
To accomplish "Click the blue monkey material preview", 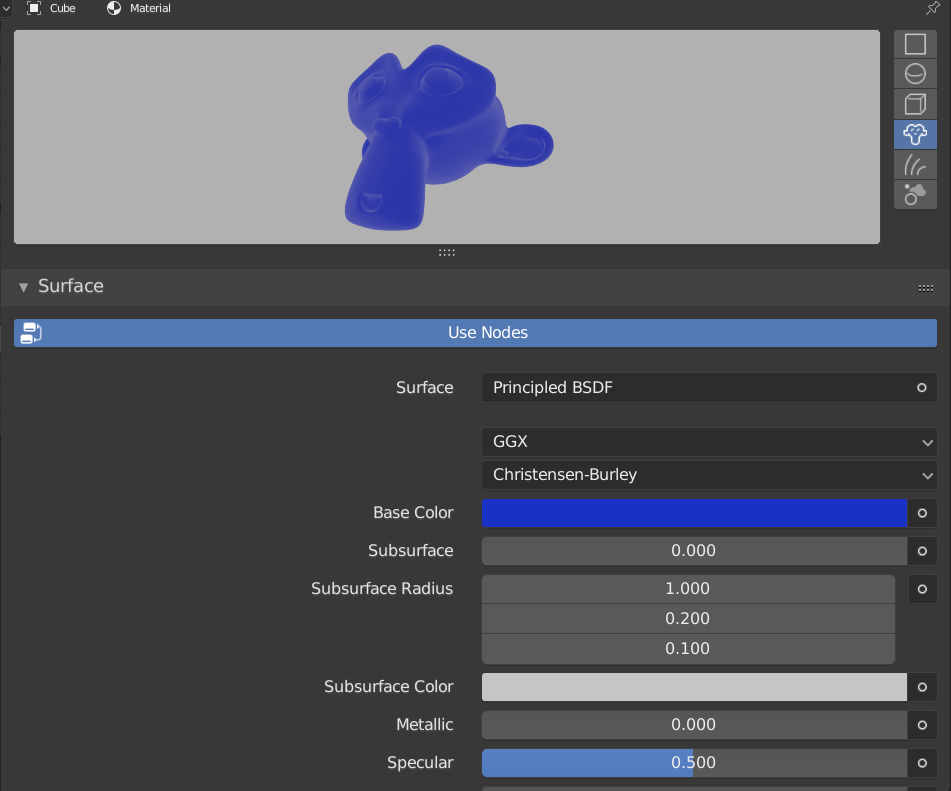I will [447, 137].
